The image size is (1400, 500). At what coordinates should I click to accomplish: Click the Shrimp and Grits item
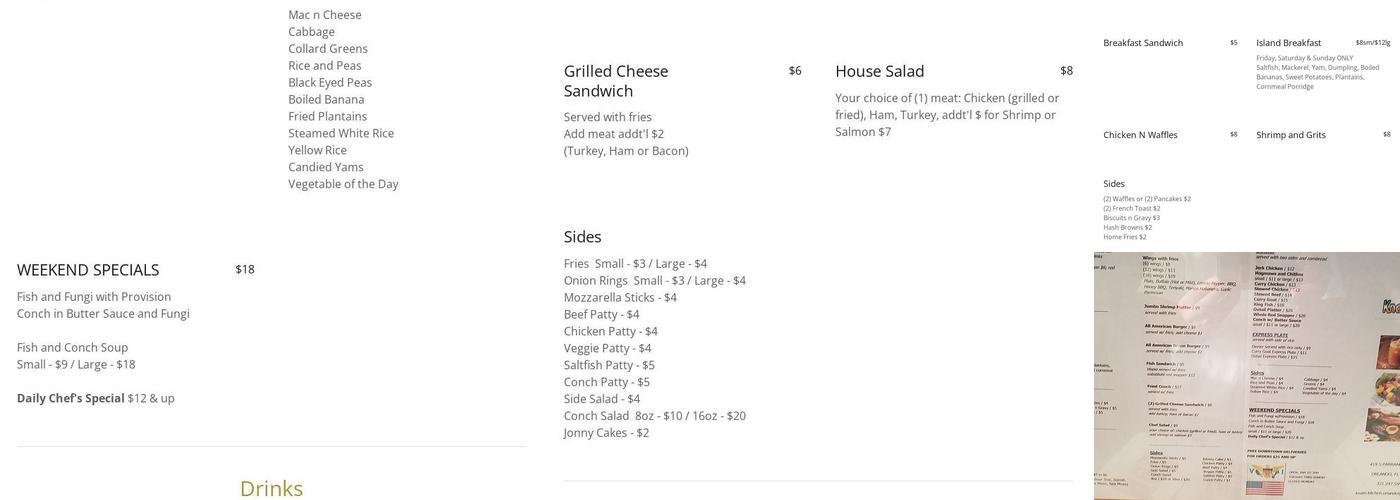click(1290, 135)
